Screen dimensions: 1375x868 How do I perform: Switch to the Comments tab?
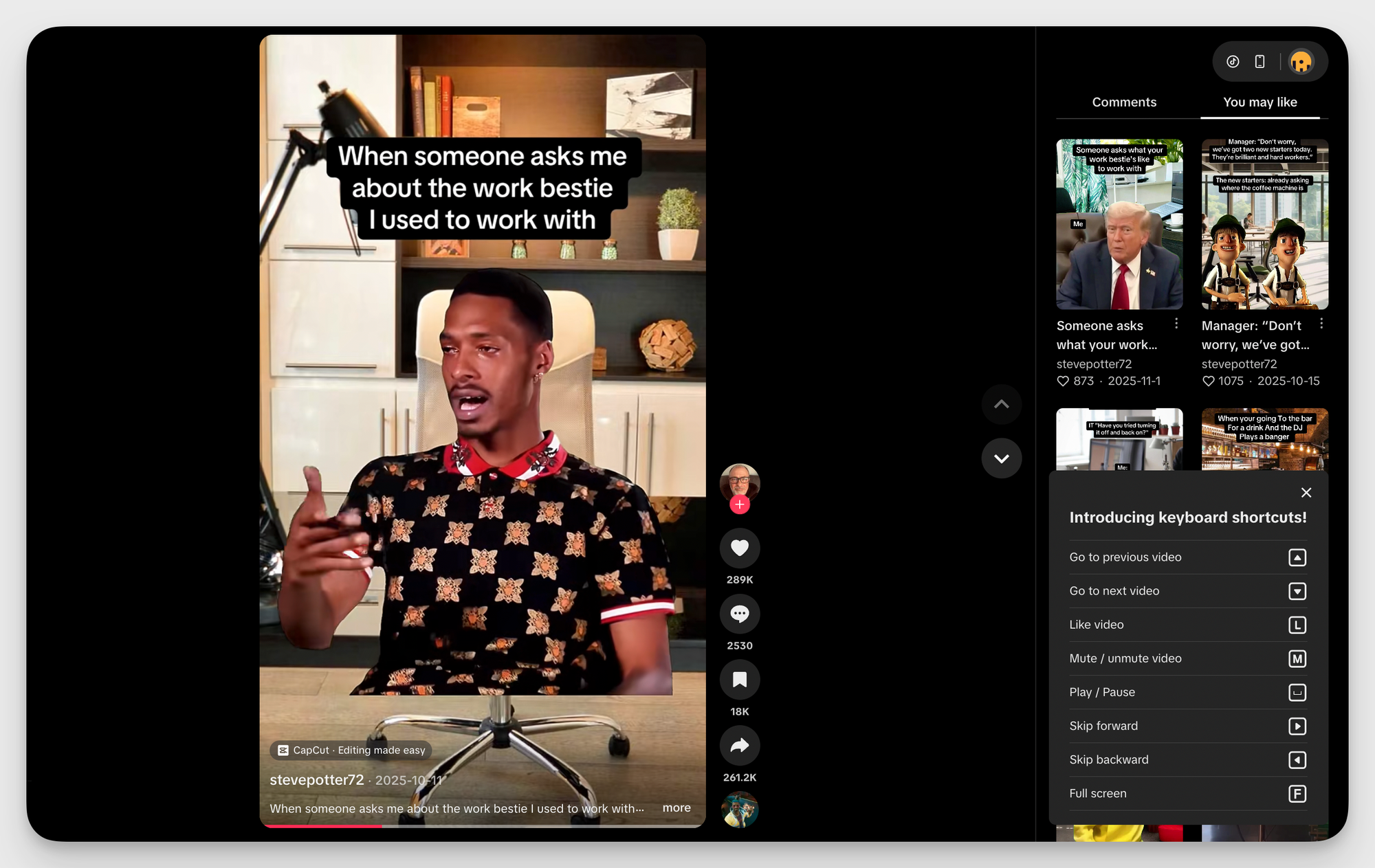click(1124, 102)
